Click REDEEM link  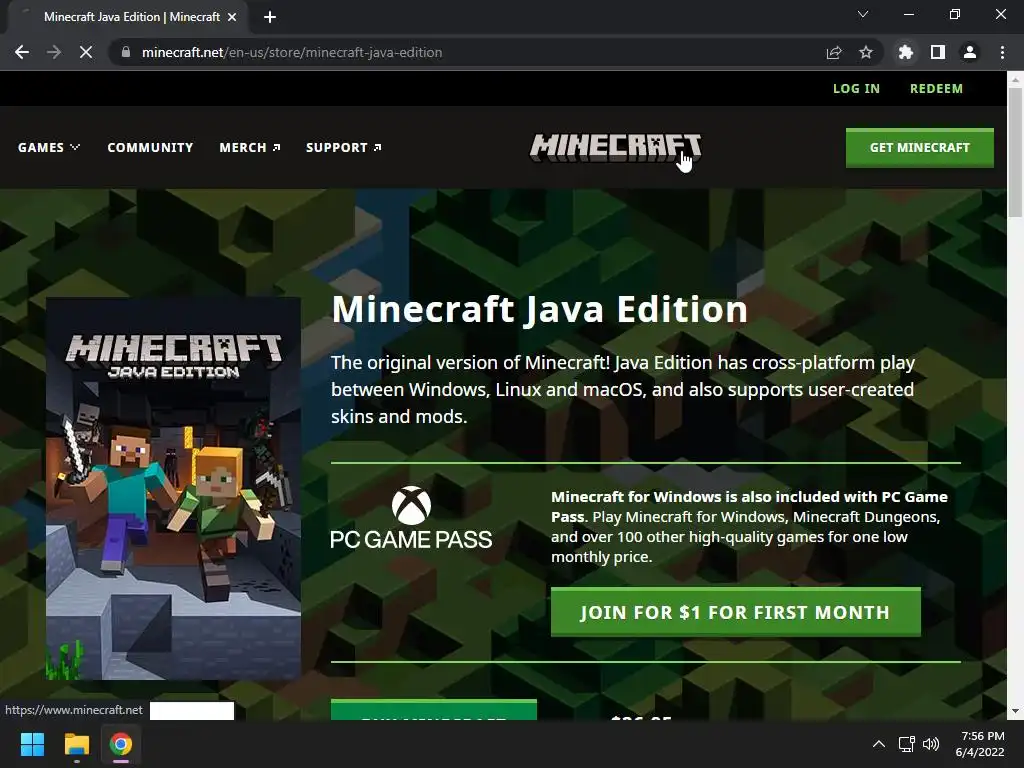[x=936, y=88]
